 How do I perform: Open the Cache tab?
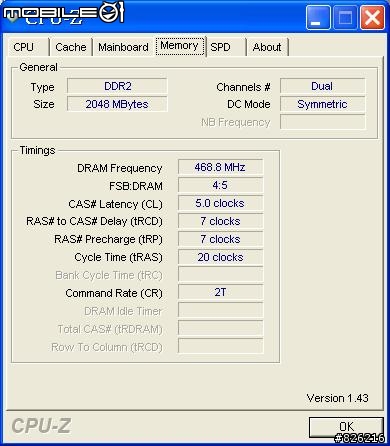coord(71,47)
